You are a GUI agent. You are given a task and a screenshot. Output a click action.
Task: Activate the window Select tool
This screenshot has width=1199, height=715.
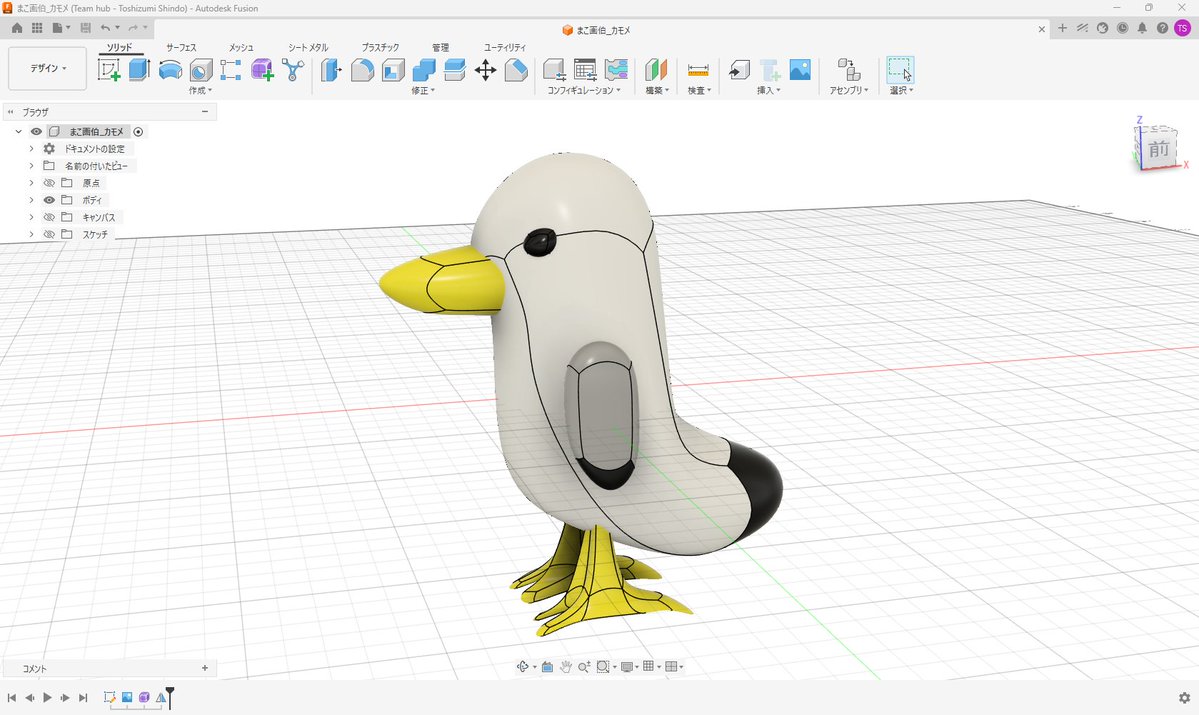[901, 70]
